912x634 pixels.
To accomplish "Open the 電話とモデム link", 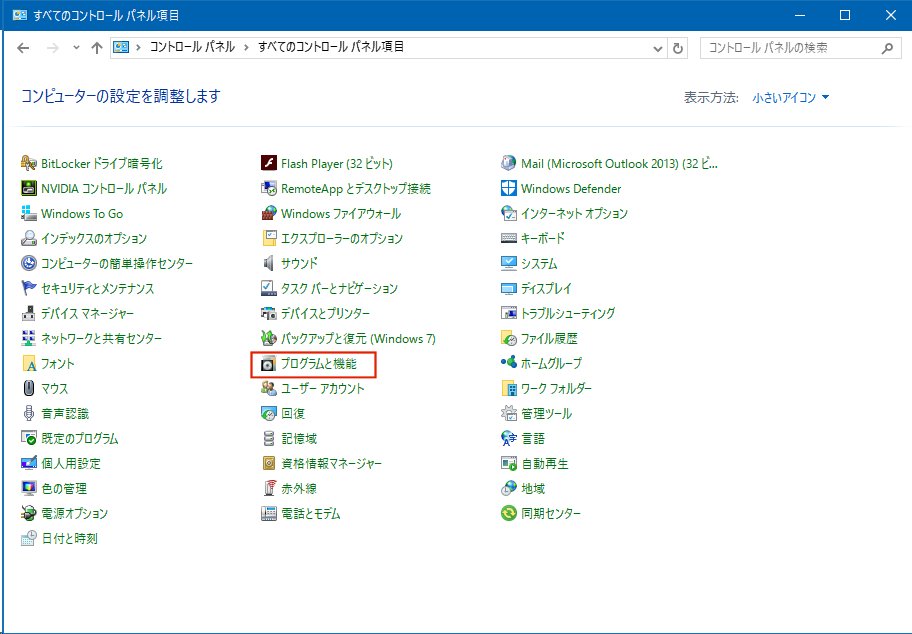I will pos(311,514).
